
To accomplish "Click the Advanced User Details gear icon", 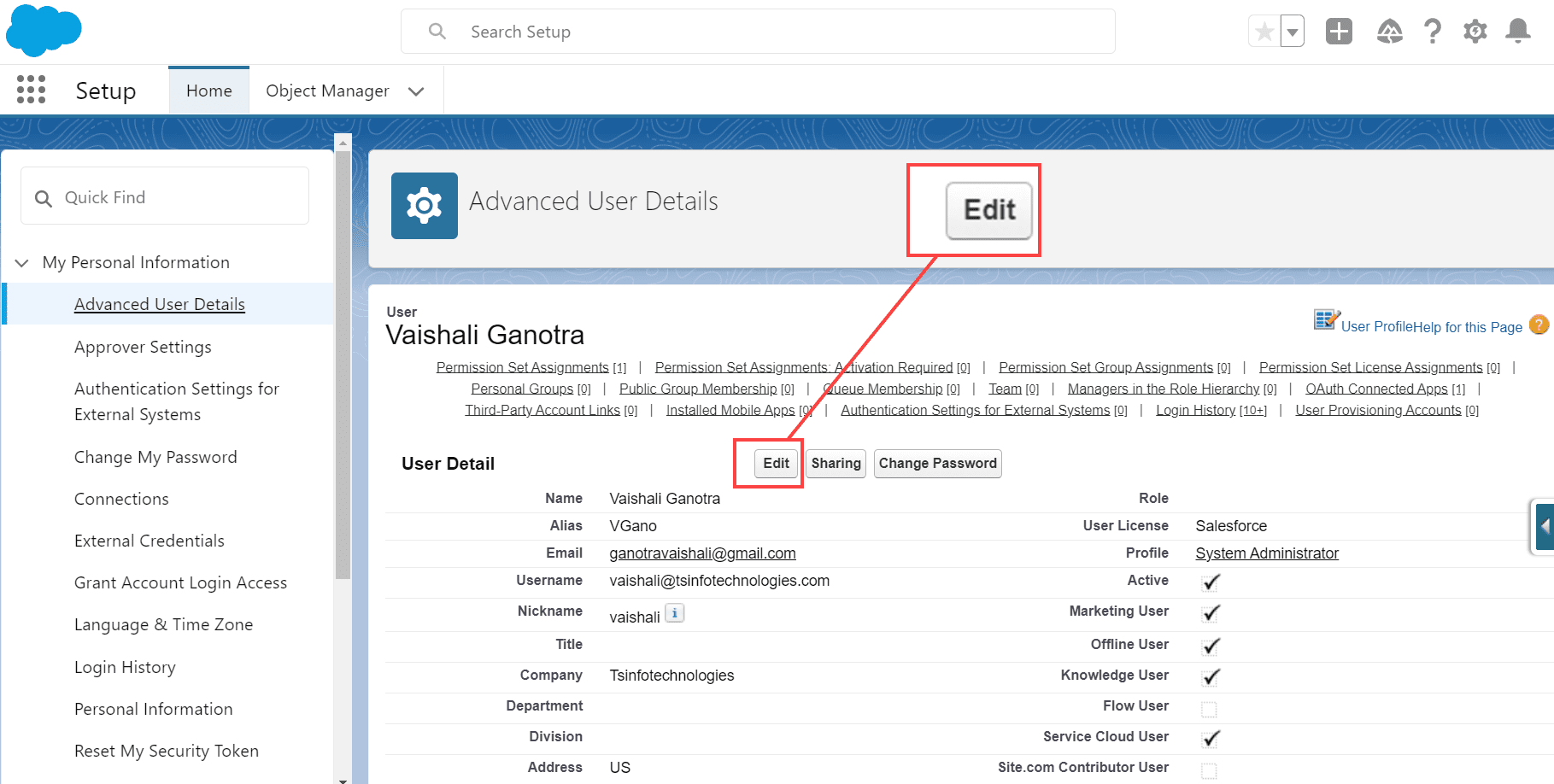I will tap(425, 206).
